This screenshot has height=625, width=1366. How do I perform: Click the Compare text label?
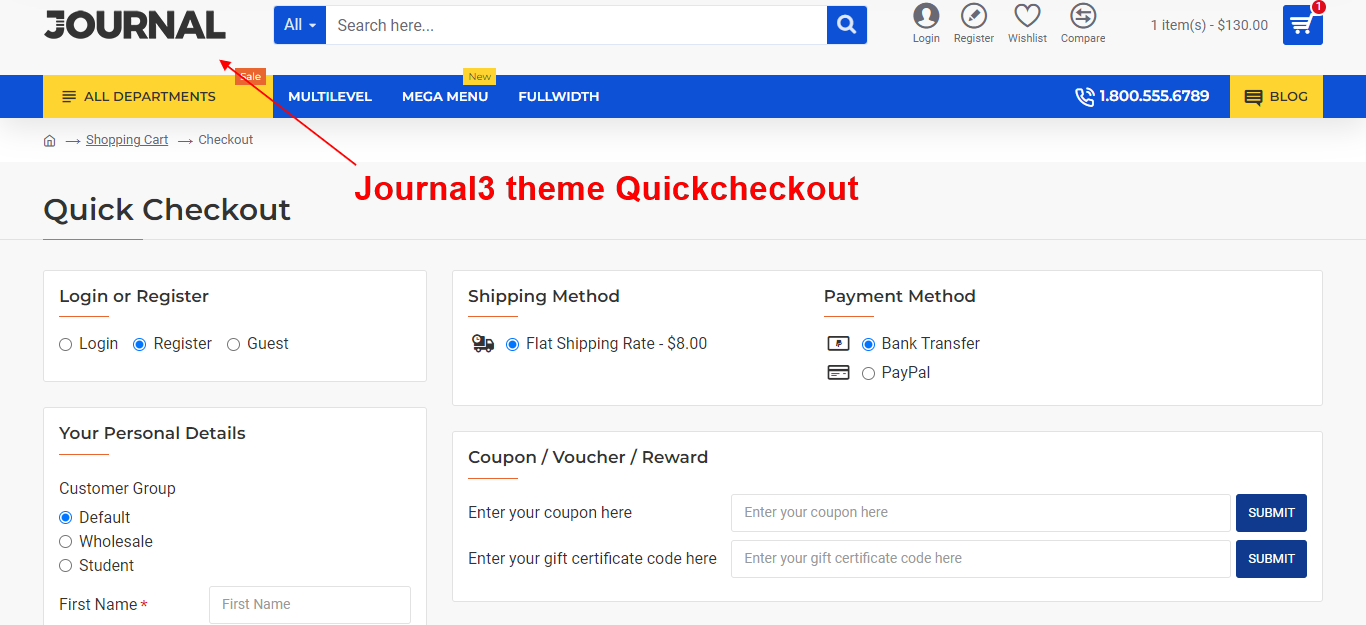(1083, 38)
